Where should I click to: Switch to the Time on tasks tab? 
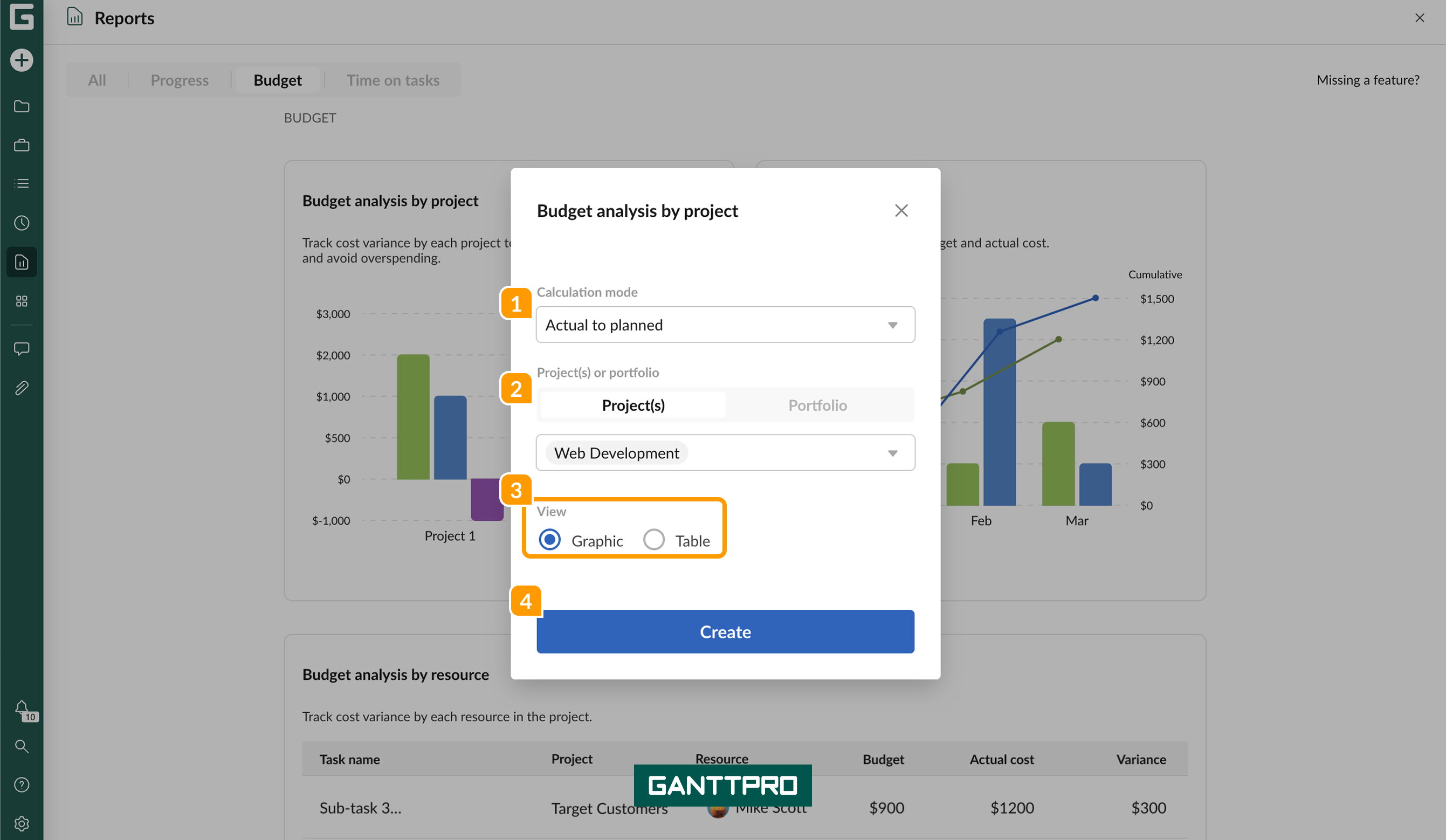tap(393, 80)
